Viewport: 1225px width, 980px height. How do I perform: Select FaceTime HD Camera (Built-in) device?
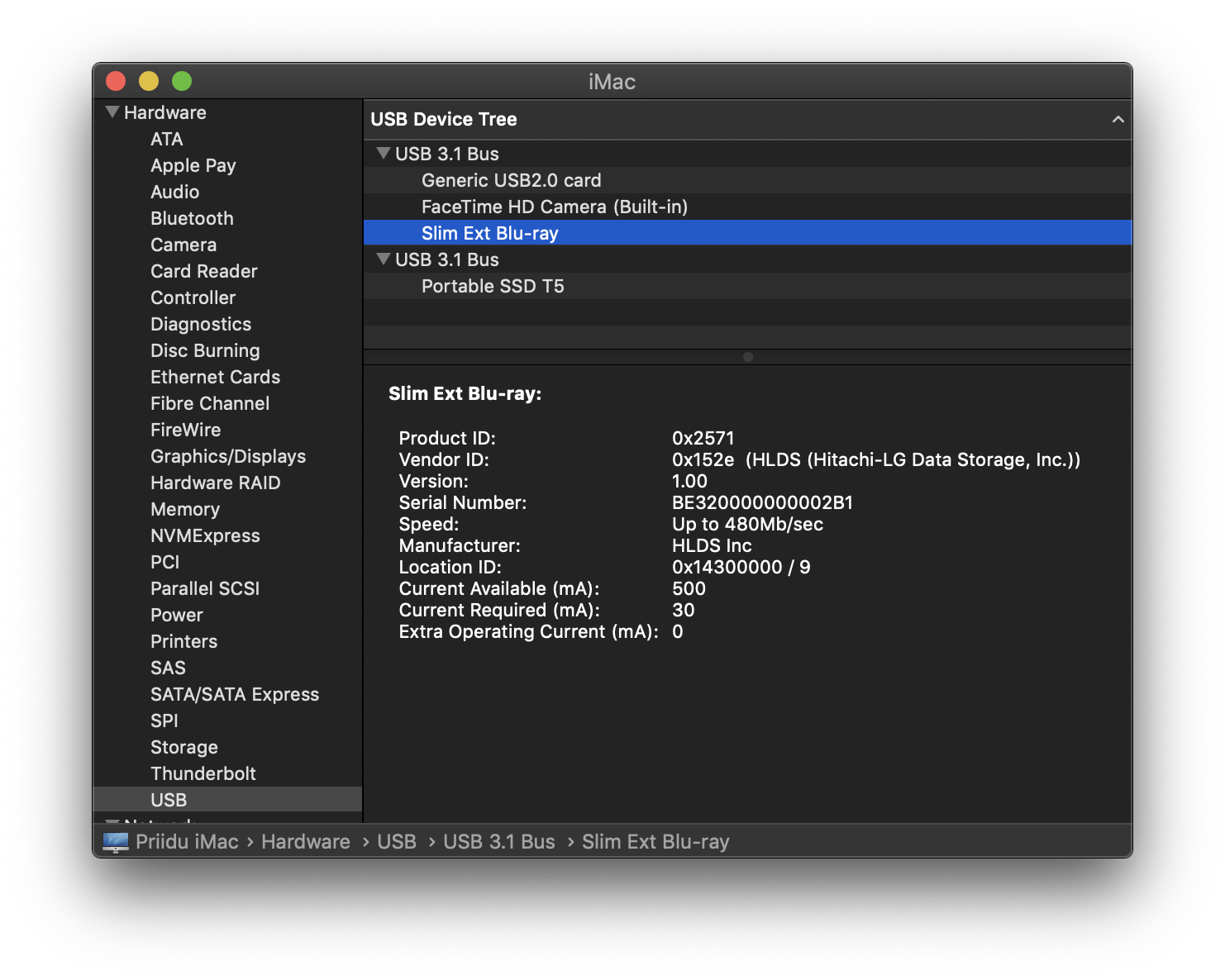point(747,207)
